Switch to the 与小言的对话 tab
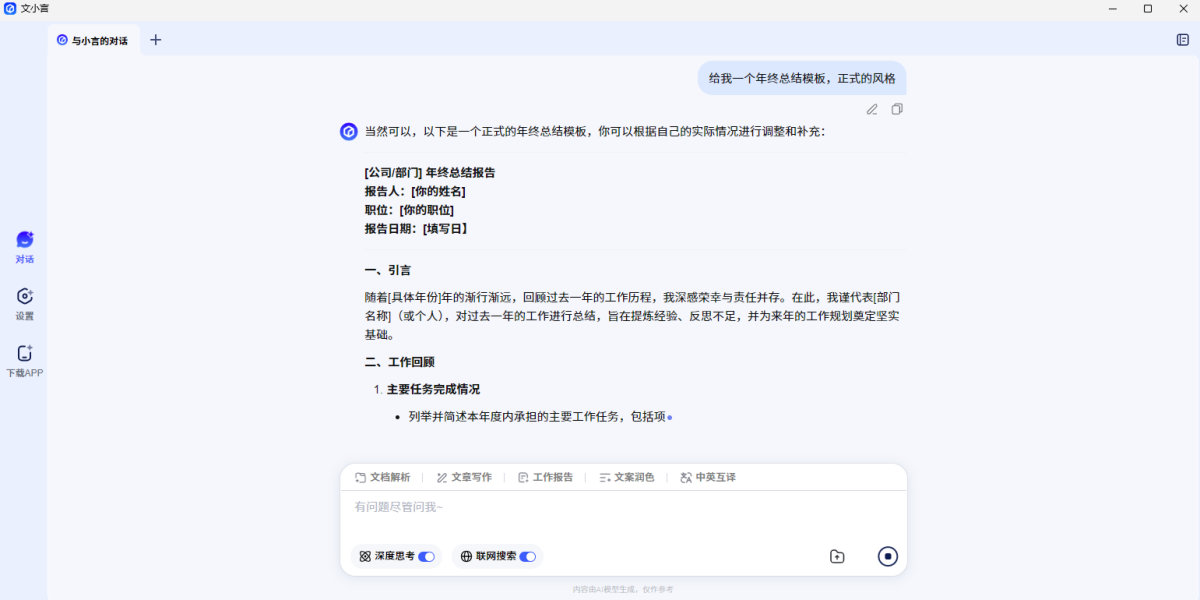 point(93,41)
